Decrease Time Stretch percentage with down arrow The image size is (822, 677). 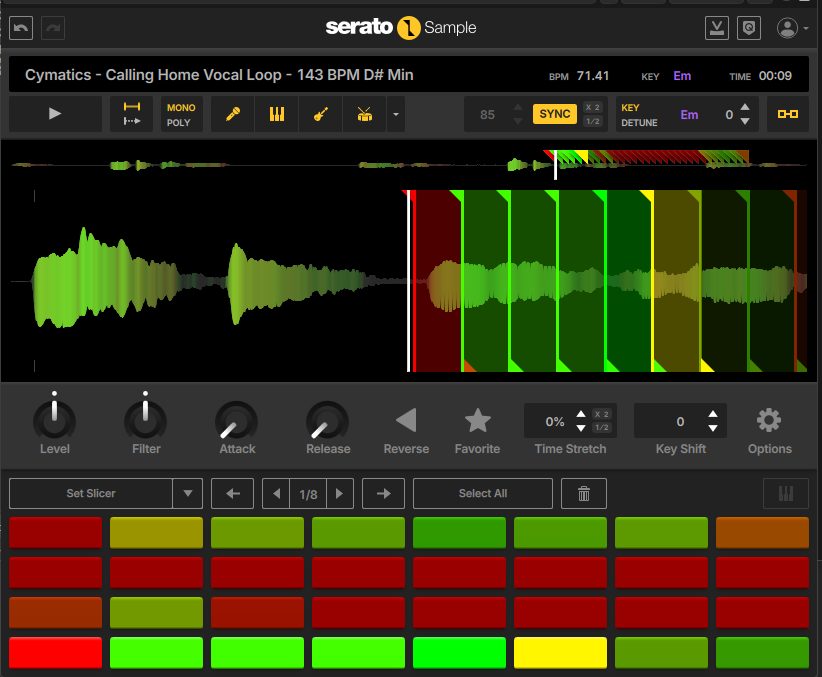(x=581, y=428)
